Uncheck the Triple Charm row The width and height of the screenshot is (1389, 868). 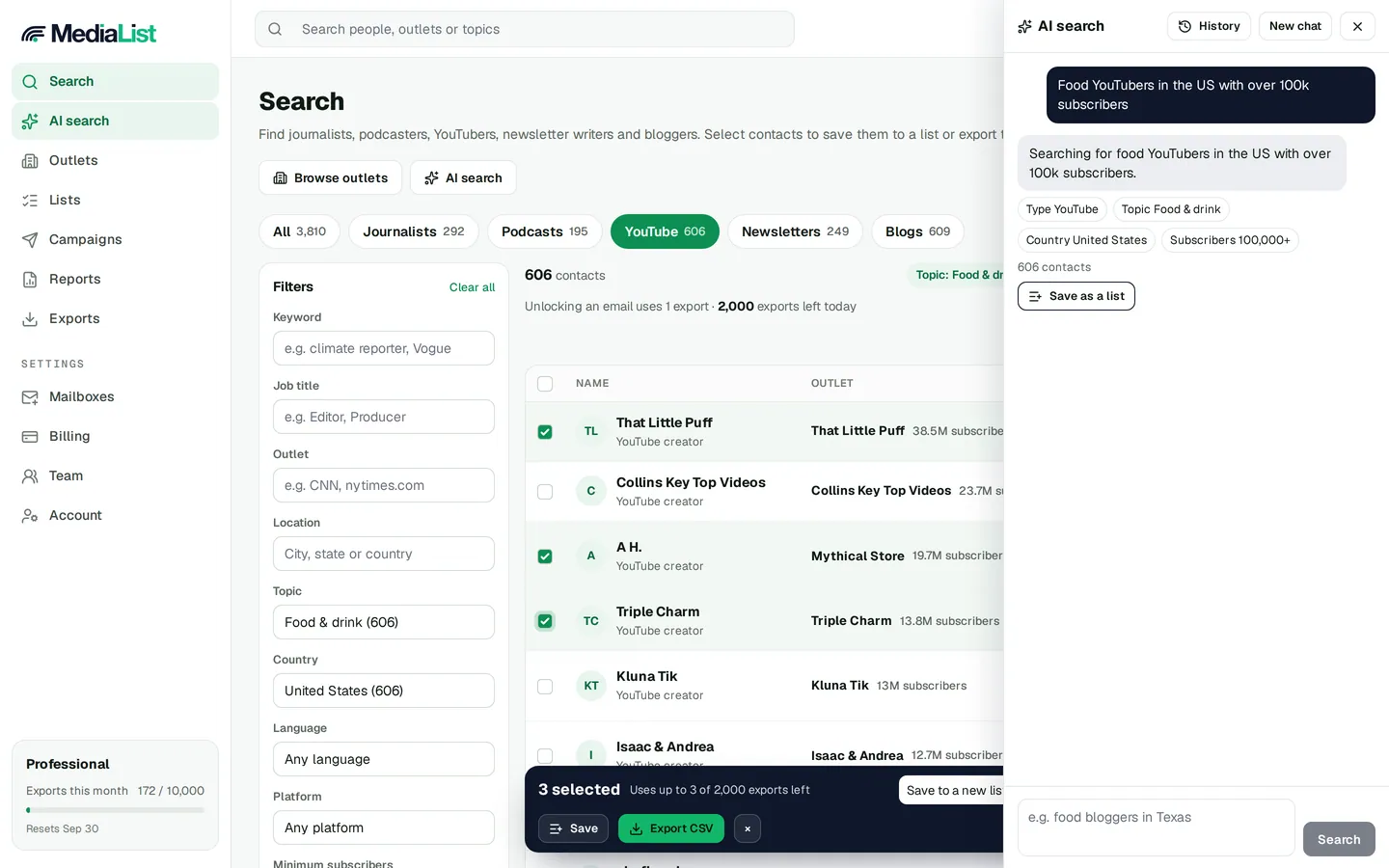tap(545, 621)
